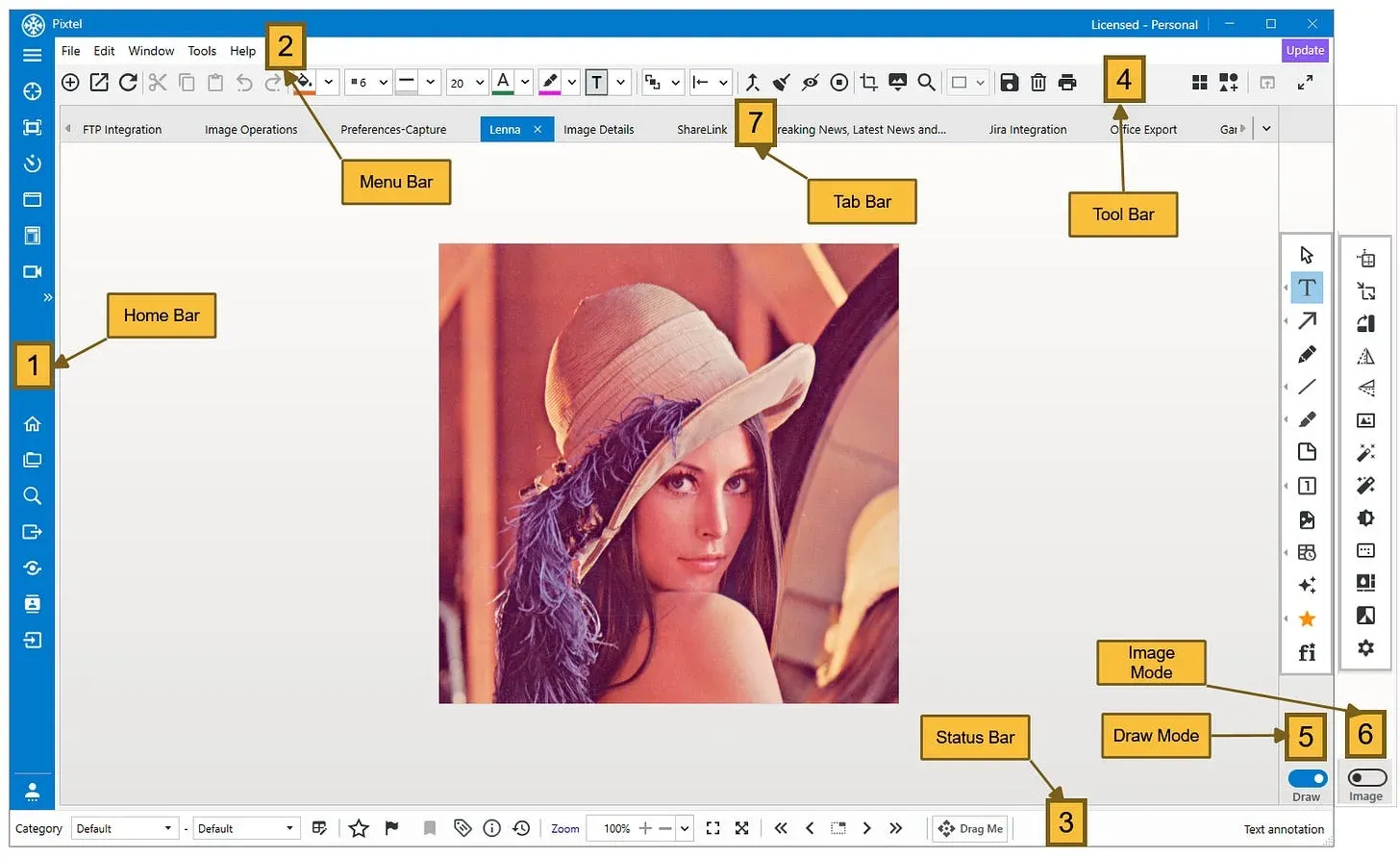
Task: Open the brightness adjustment tool
Action: (x=1365, y=518)
